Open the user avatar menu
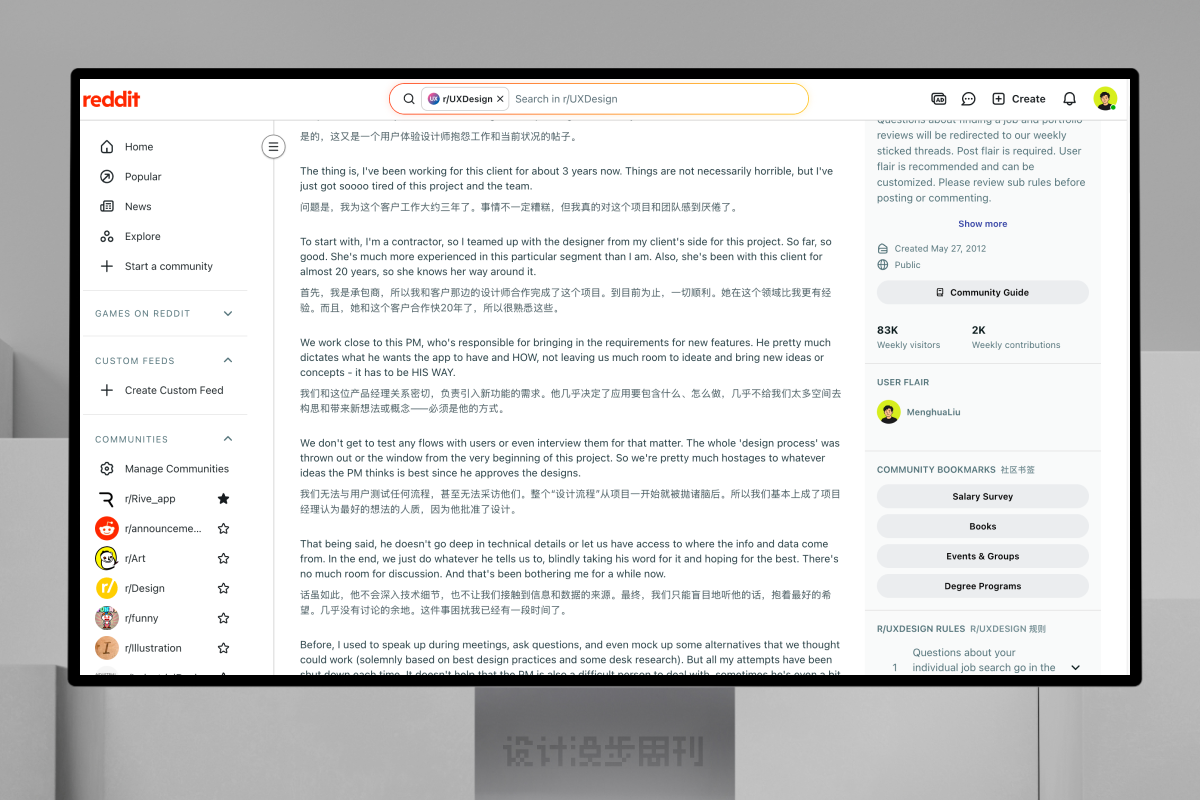1200x800 pixels. click(x=1105, y=99)
